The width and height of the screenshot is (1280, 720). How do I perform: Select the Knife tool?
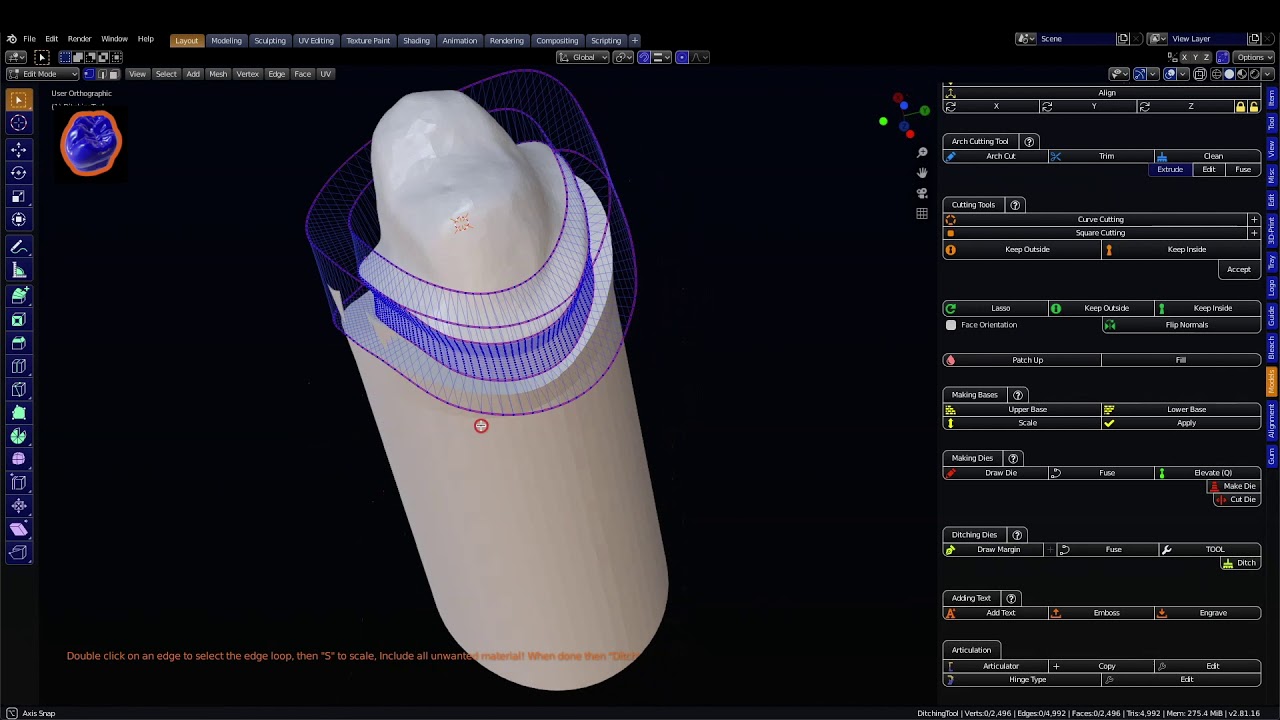click(18, 389)
